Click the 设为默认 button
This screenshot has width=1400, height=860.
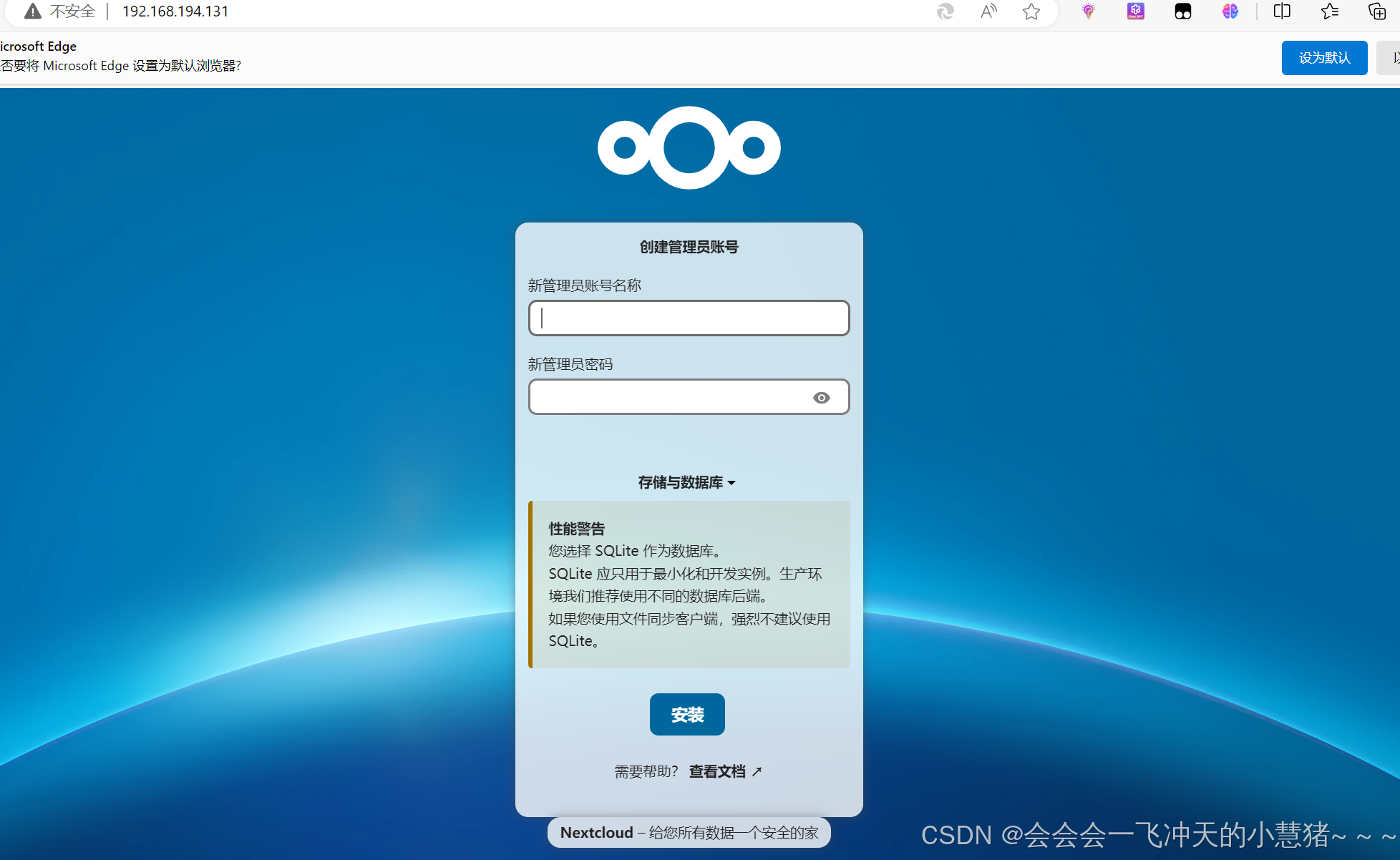(x=1324, y=58)
